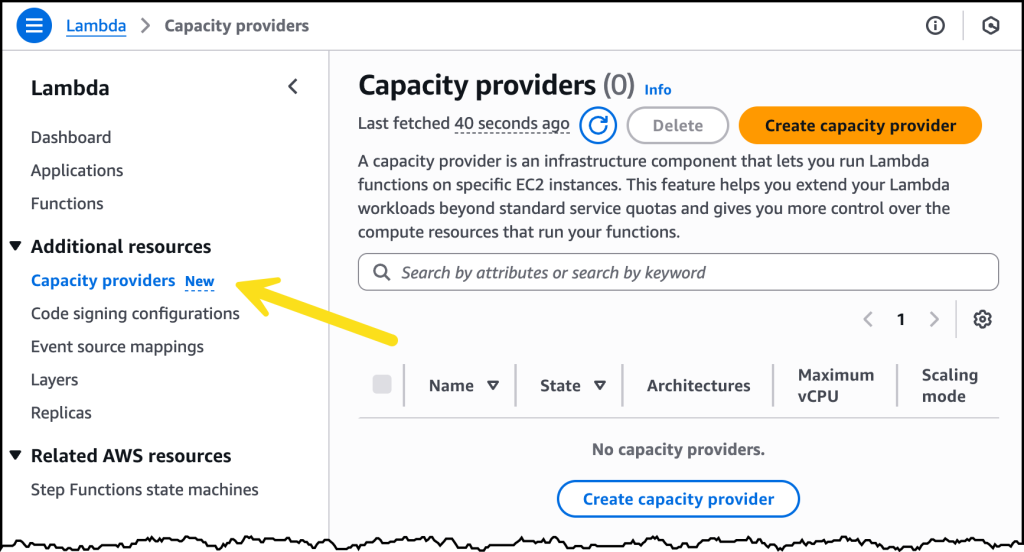This screenshot has width=1024, height=552.
Task: Collapse the Related AWS resources section
Action: 16,455
